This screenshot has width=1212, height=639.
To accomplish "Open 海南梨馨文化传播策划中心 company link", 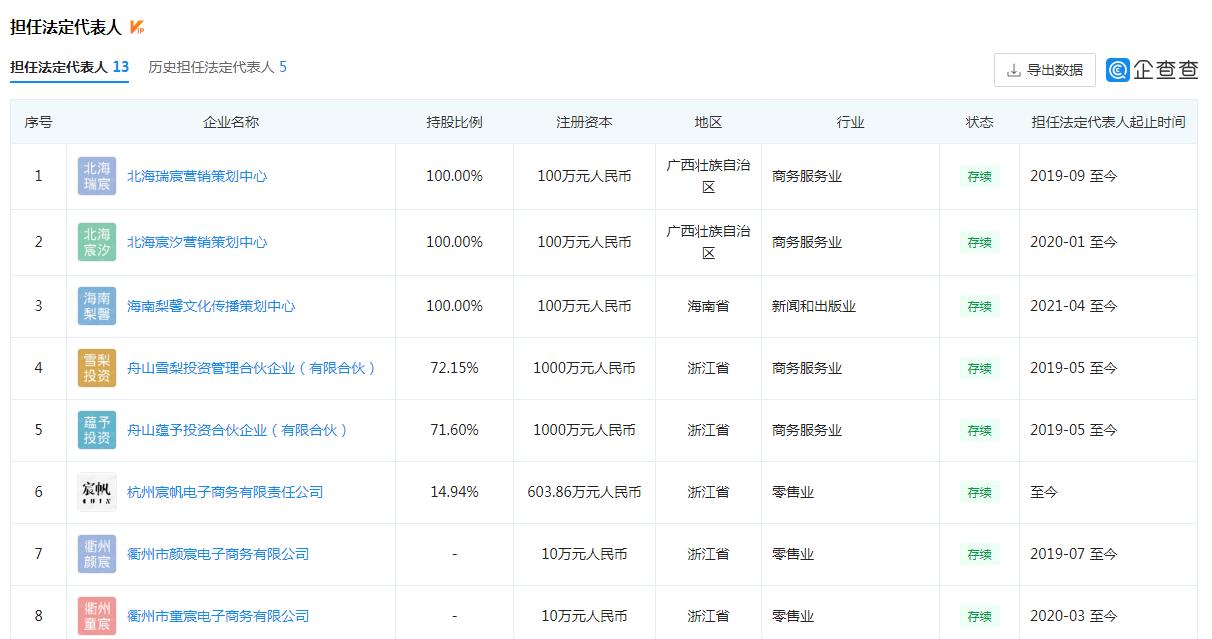I will click(211, 306).
